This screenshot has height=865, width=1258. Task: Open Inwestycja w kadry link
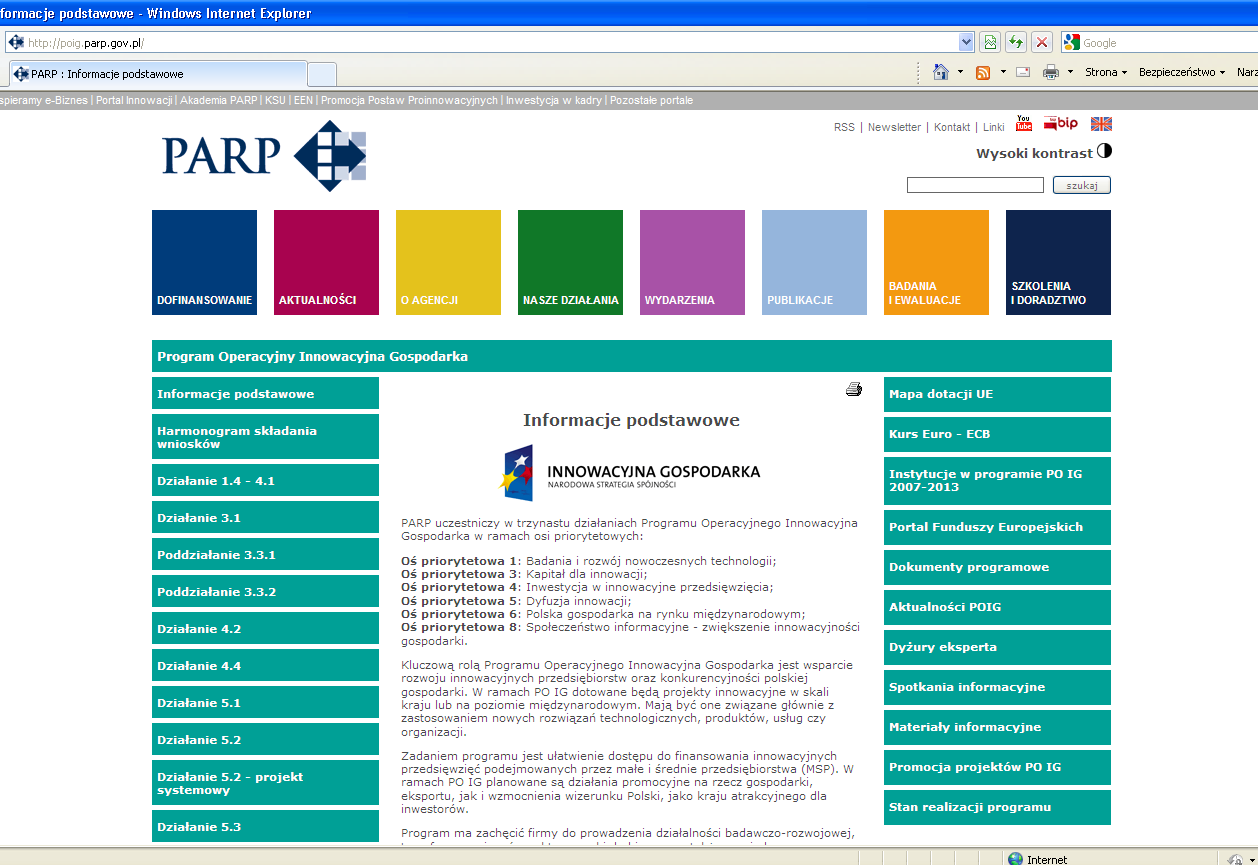(554, 100)
